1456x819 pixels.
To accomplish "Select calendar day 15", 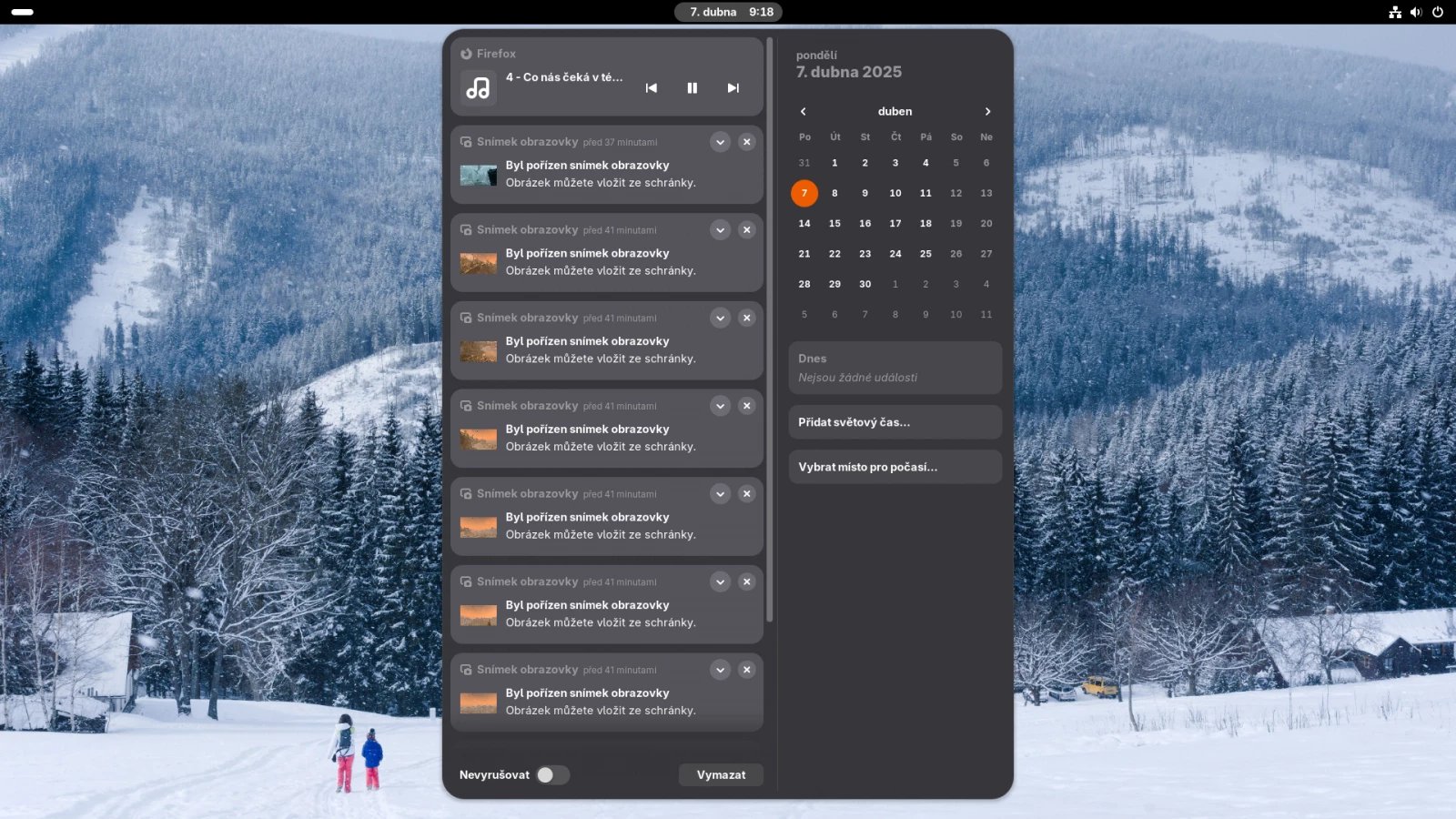I will [x=834, y=223].
